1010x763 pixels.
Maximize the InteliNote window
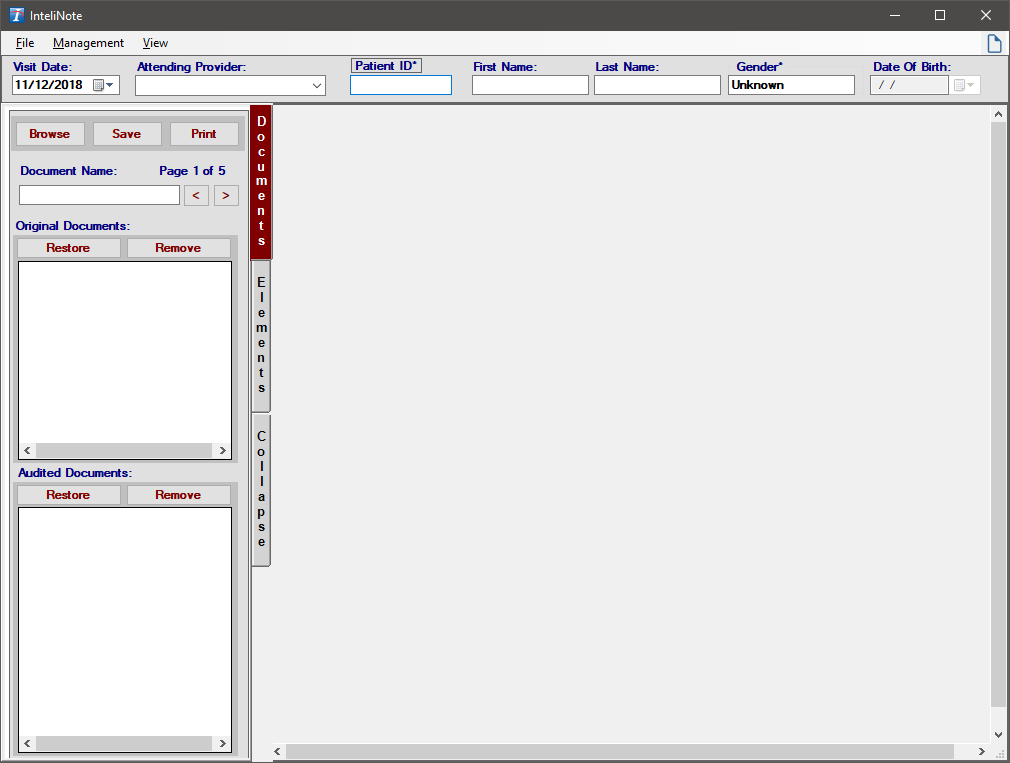[x=940, y=15]
